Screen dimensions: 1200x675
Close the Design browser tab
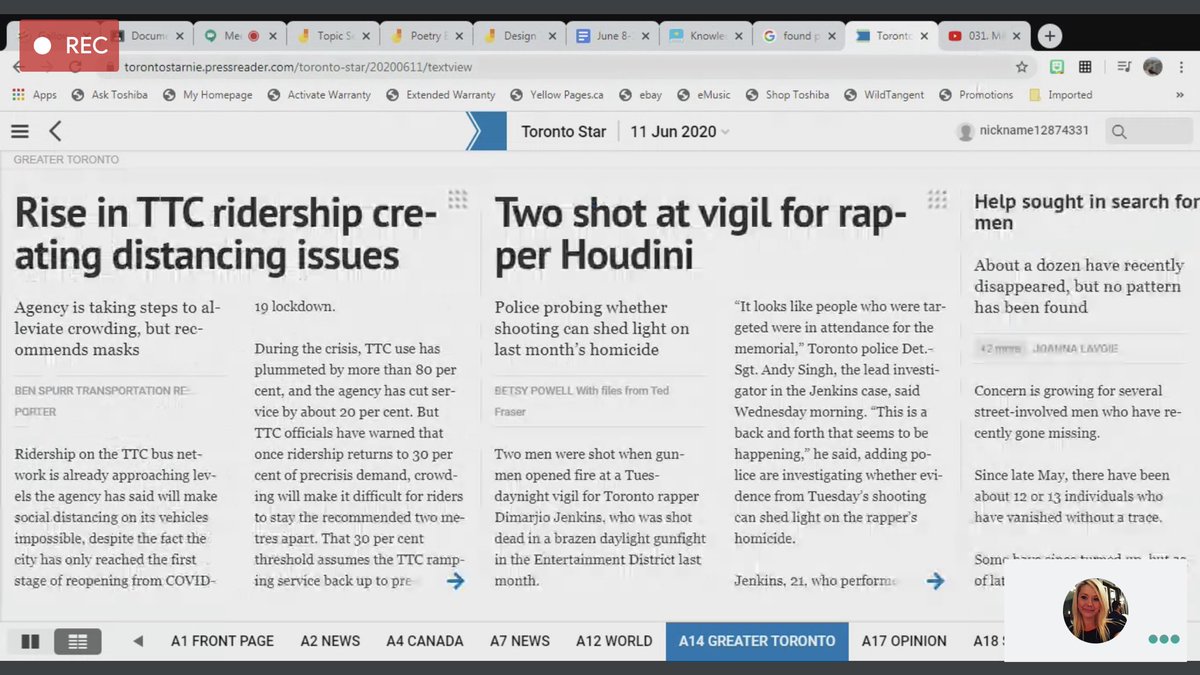click(x=552, y=36)
